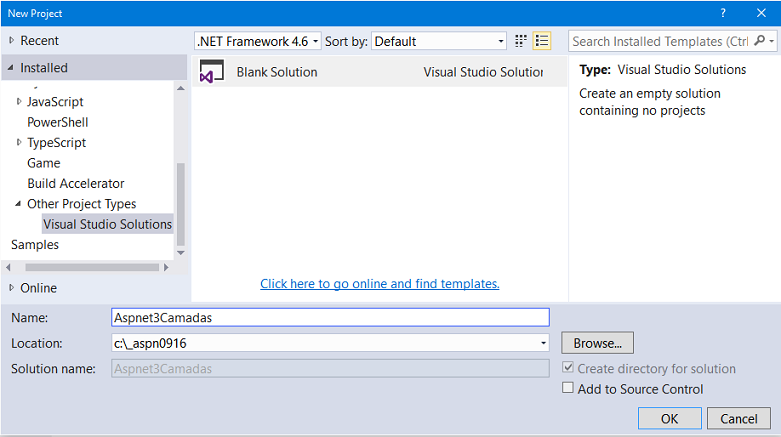Open the .NET Framework 4.6 dropdown

pos(258,41)
